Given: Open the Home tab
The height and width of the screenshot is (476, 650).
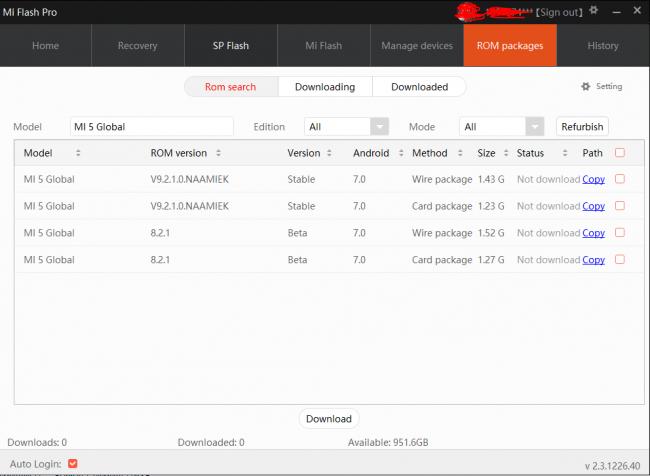Looking at the screenshot, I should pyautogui.click(x=46, y=45).
